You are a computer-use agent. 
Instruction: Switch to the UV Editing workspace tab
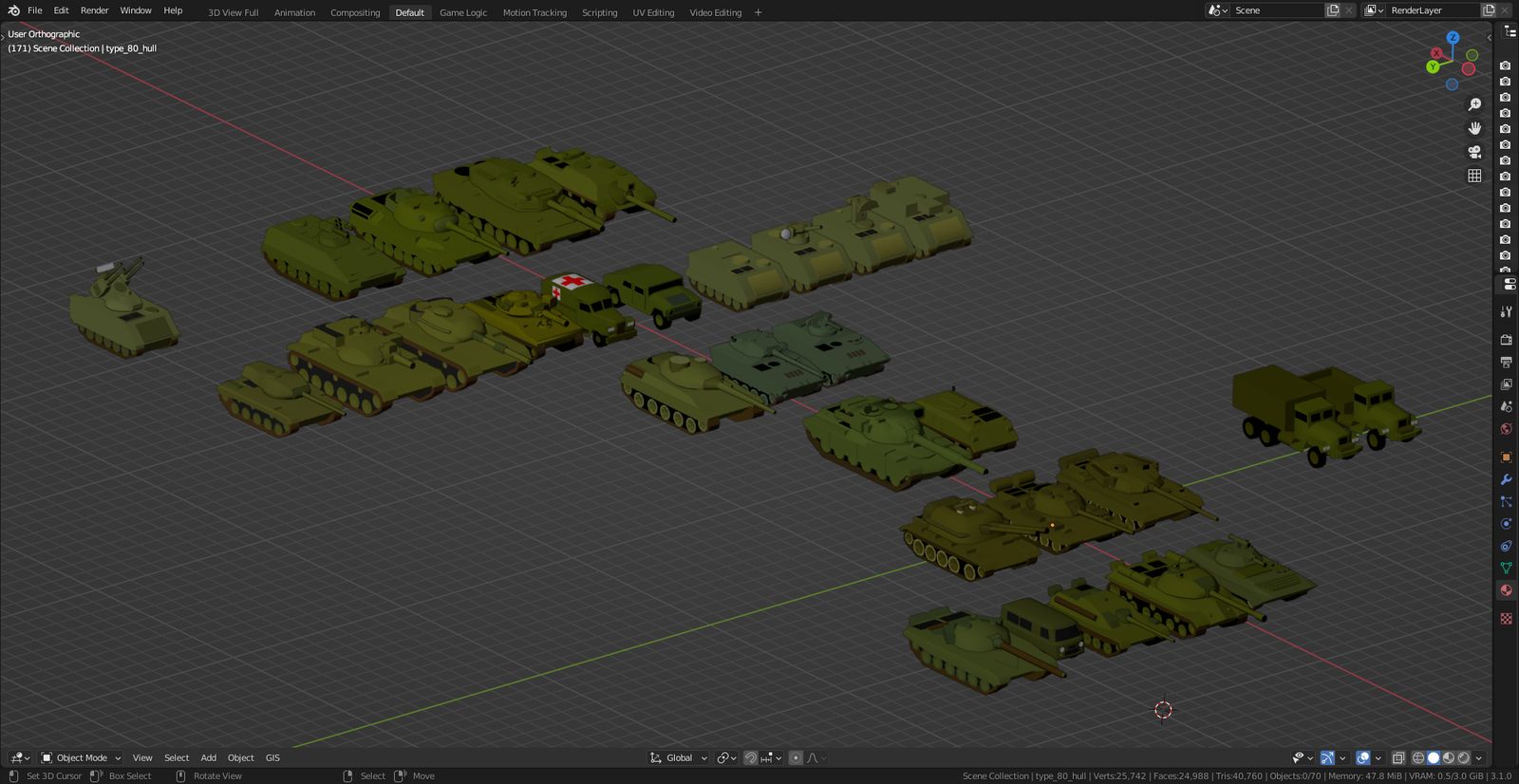click(653, 12)
